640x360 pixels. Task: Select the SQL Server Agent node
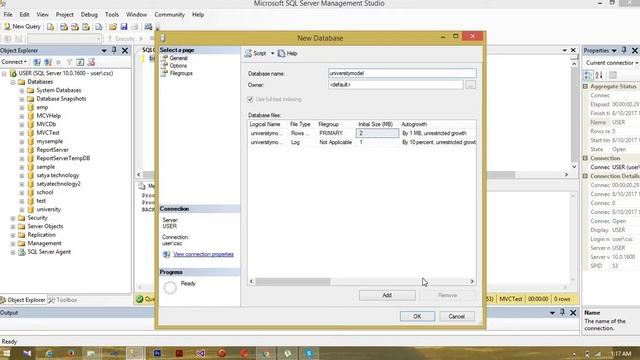[49, 252]
